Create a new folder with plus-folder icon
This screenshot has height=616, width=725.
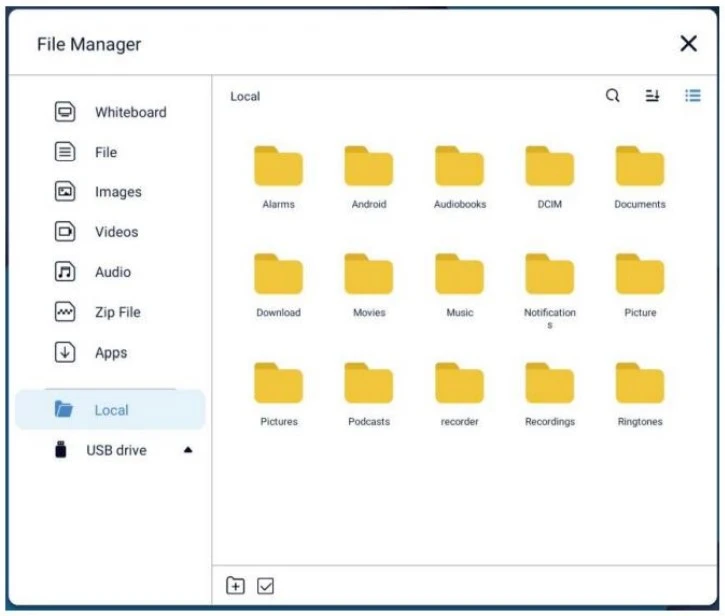[x=235, y=586]
